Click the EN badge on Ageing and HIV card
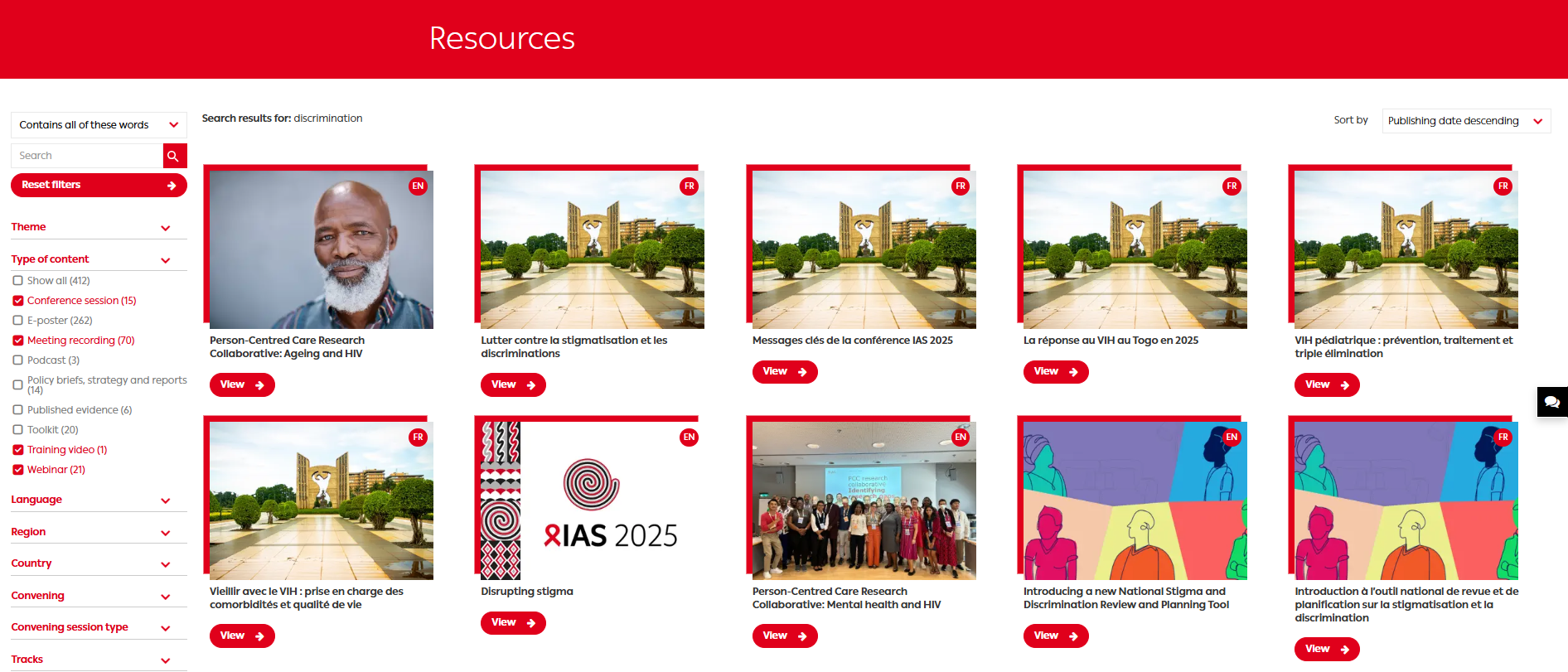Image resolution: width=1568 pixels, height=672 pixels. tap(418, 186)
